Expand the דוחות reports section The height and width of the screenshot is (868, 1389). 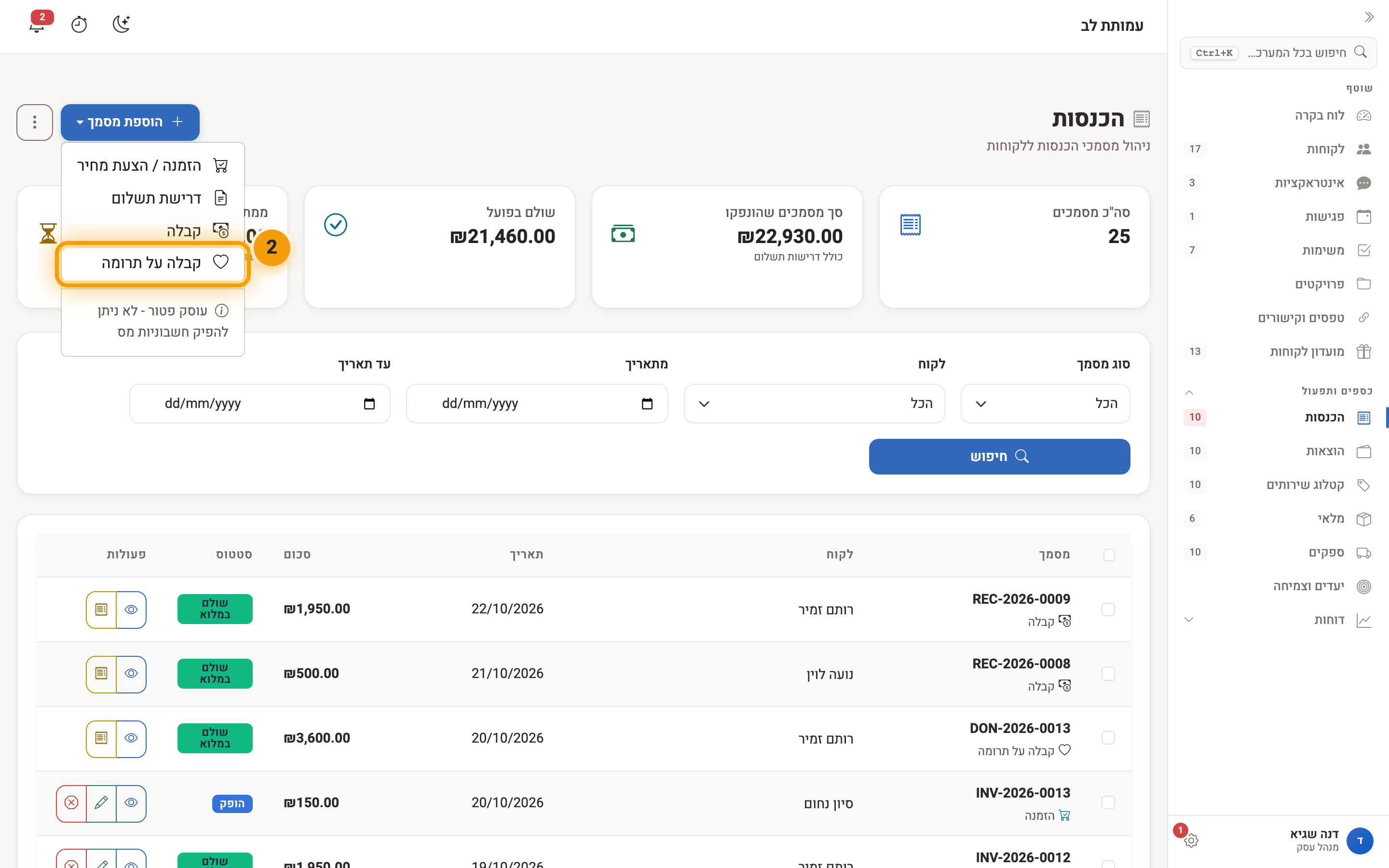[1278, 620]
